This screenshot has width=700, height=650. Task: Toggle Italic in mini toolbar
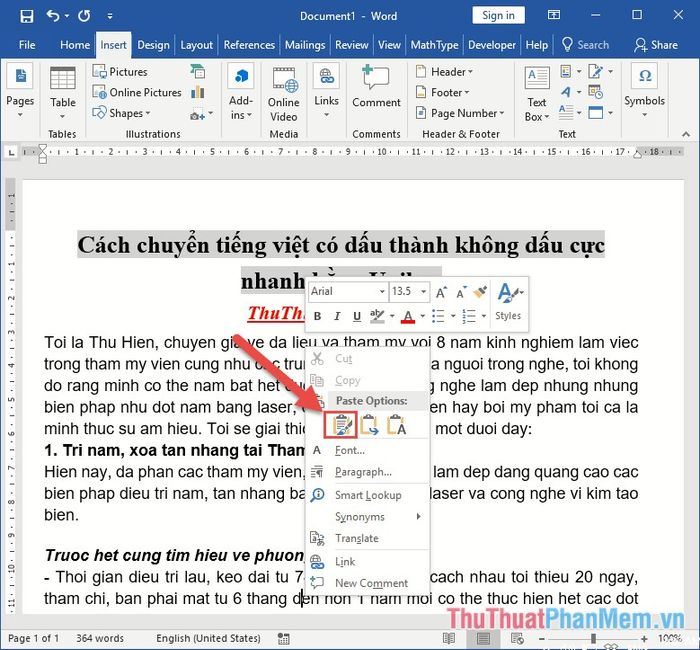point(337,317)
